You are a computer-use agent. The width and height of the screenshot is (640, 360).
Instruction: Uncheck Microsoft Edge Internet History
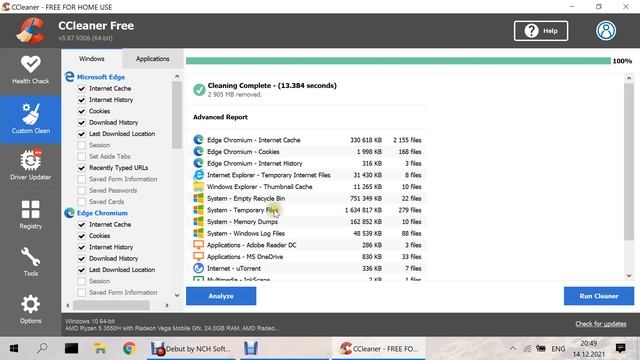[x=82, y=100]
